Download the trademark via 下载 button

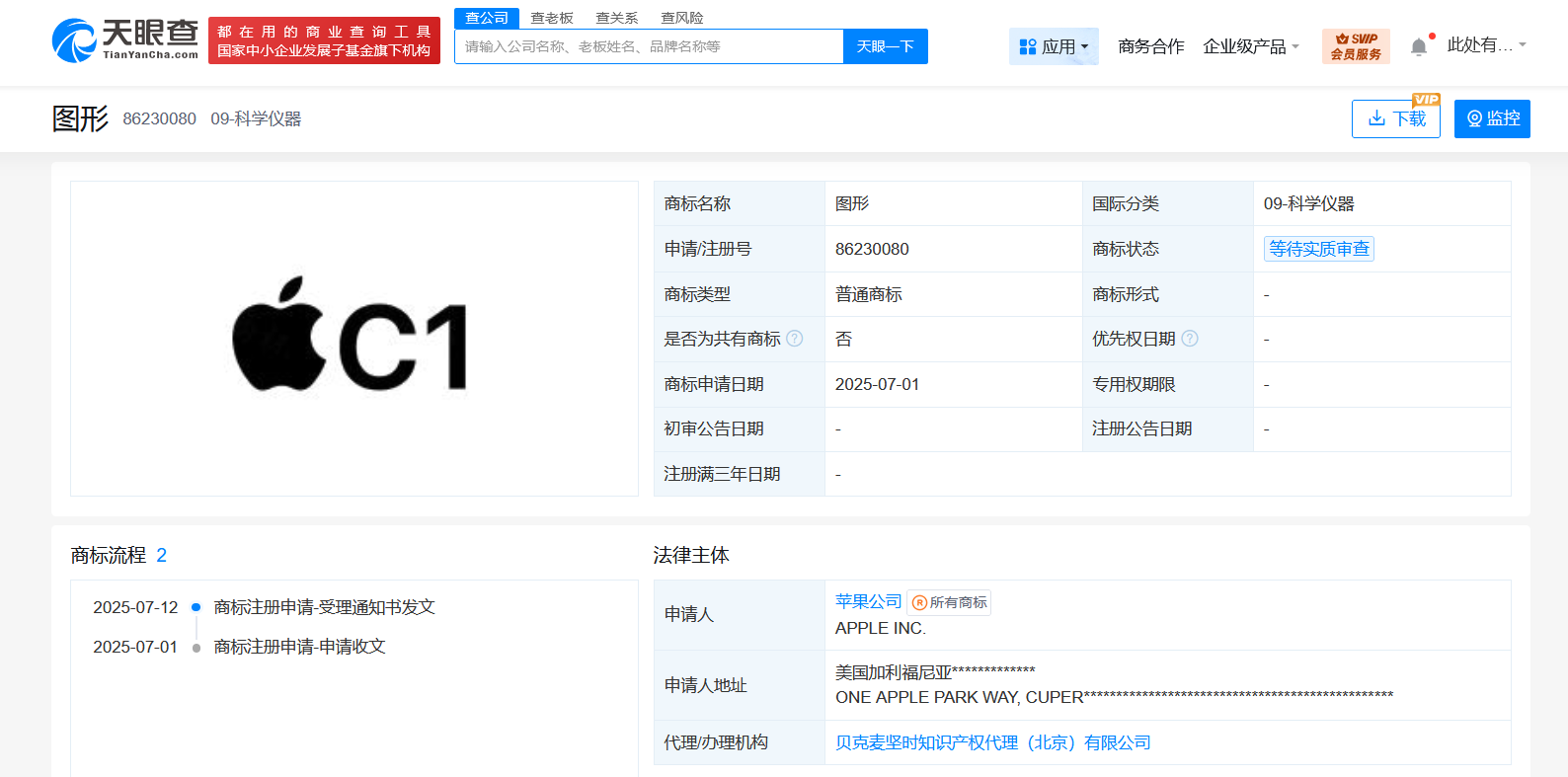(x=1395, y=118)
